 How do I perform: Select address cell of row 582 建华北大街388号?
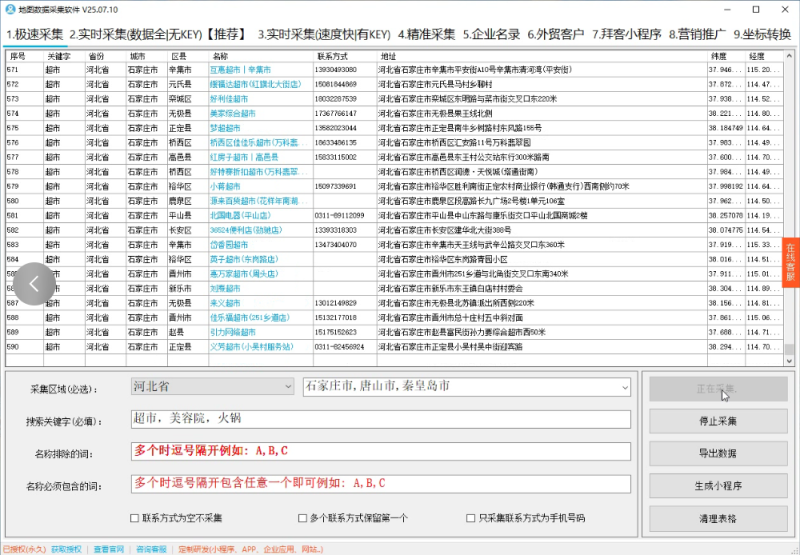(x=542, y=230)
